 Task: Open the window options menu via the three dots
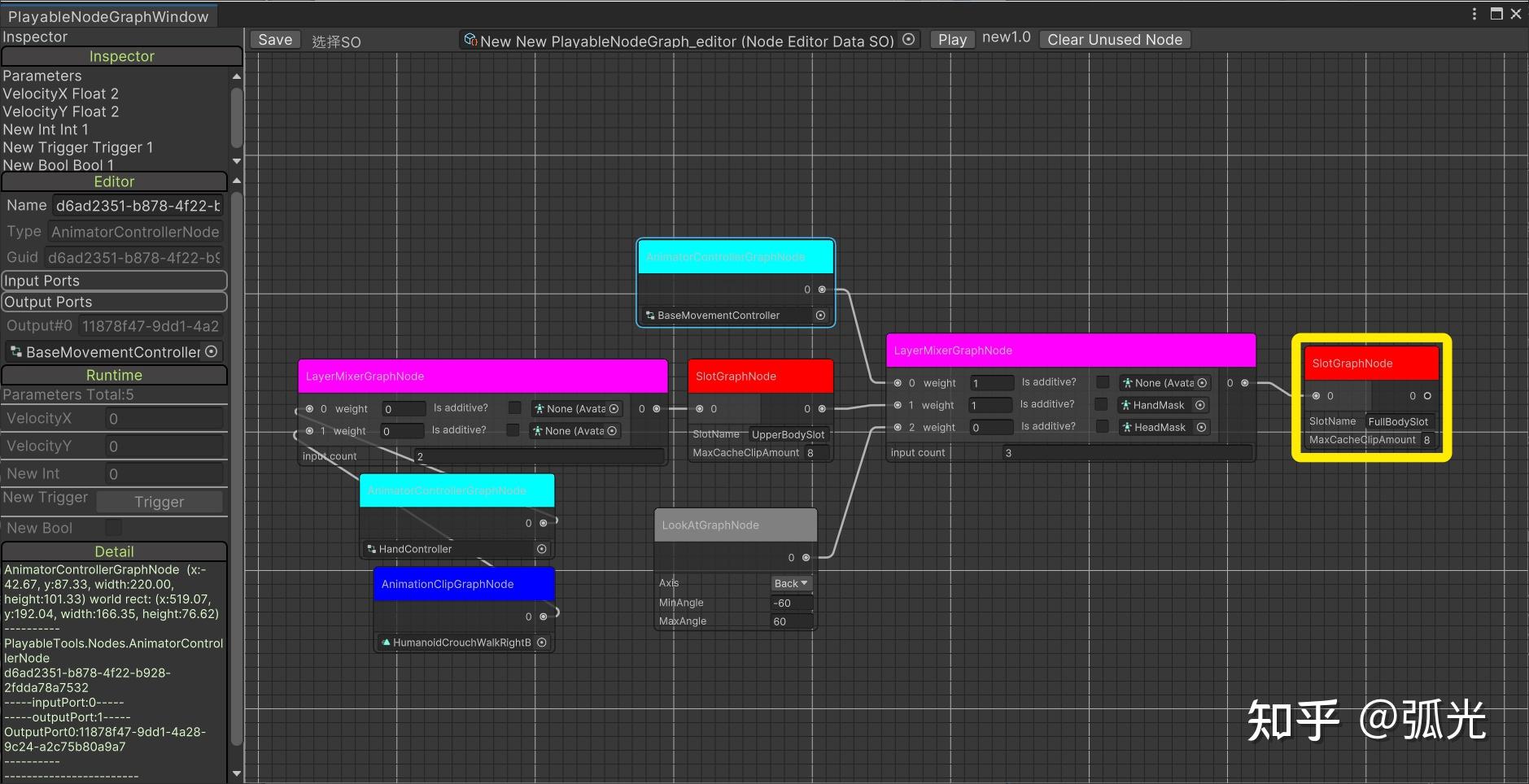[x=1473, y=14]
